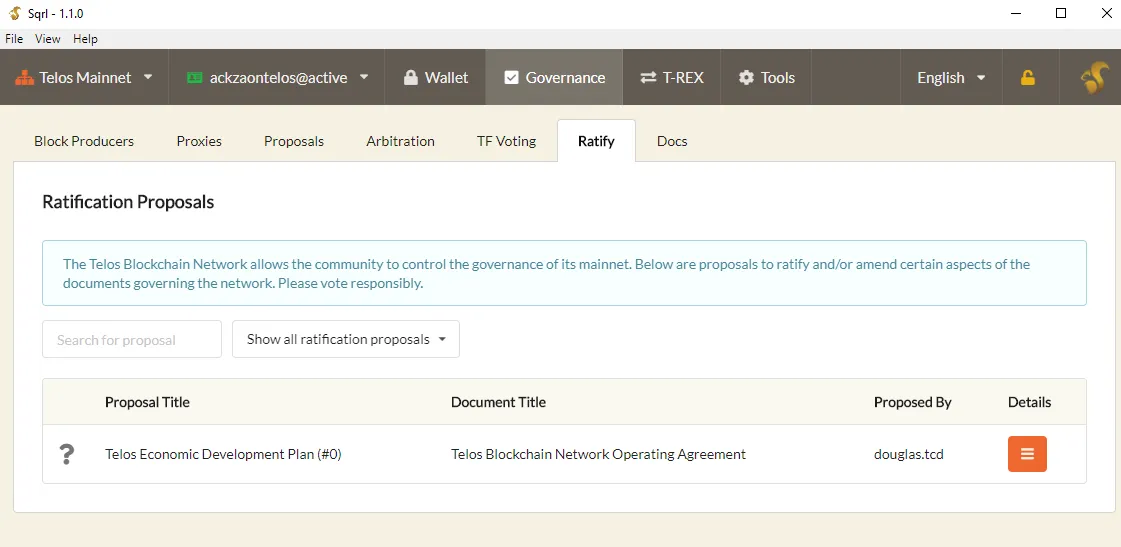Click Telos Blockchain Network Operating Agreement text
Image resolution: width=1121 pixels, height=547 pixels.
coord(598,454)
